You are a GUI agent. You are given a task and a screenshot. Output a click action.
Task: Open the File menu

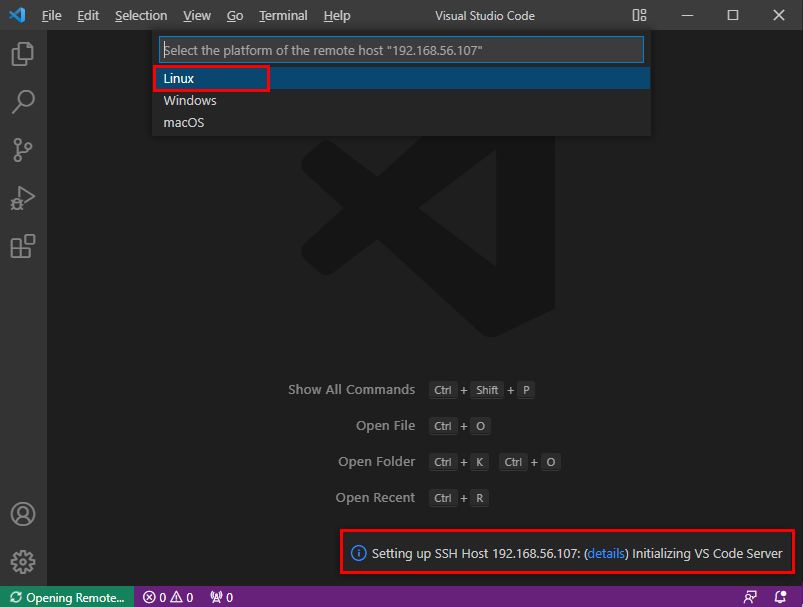pyautogui.click(x=51, y=15)
